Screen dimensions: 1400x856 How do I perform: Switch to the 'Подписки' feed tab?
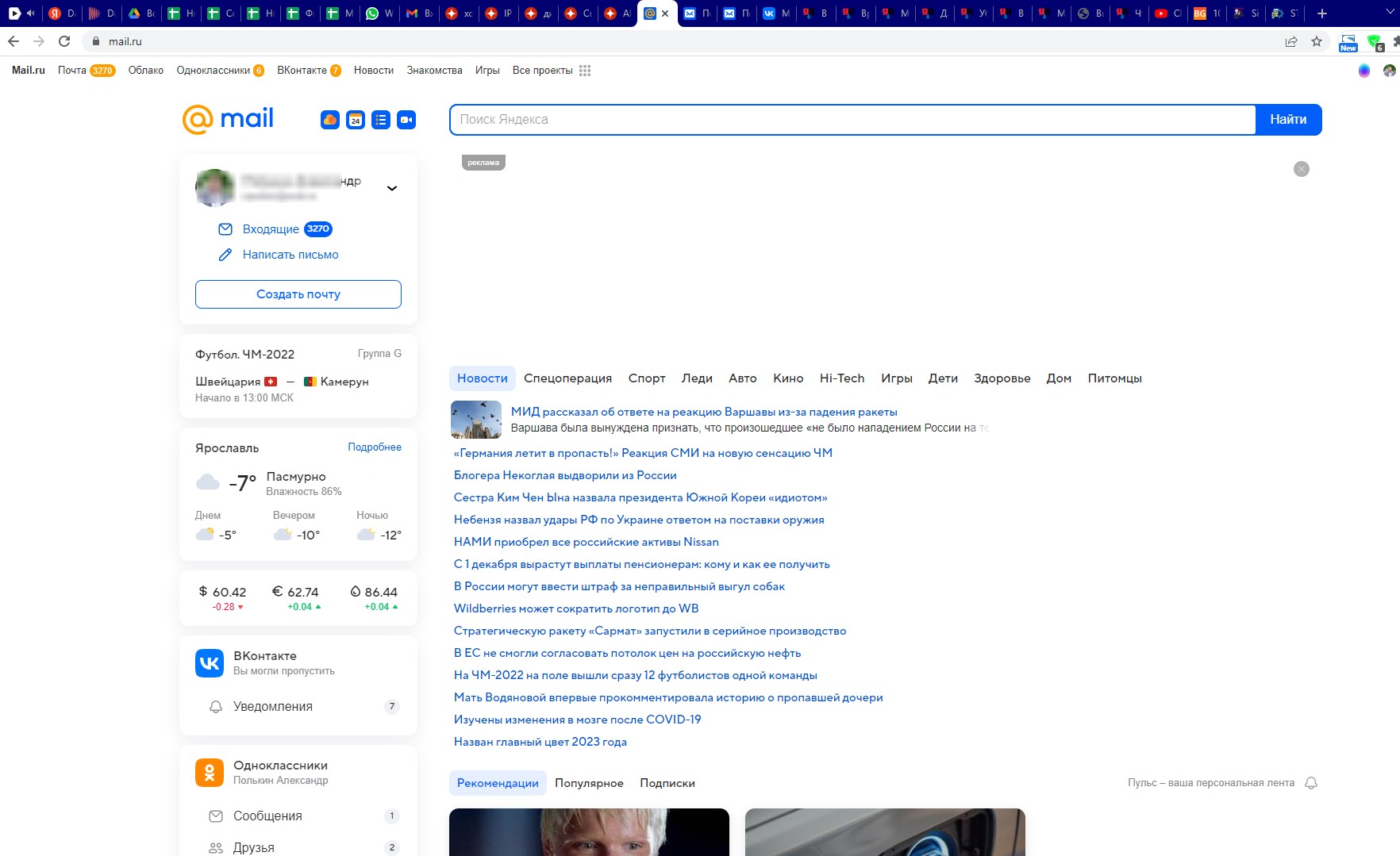[667, 783]
